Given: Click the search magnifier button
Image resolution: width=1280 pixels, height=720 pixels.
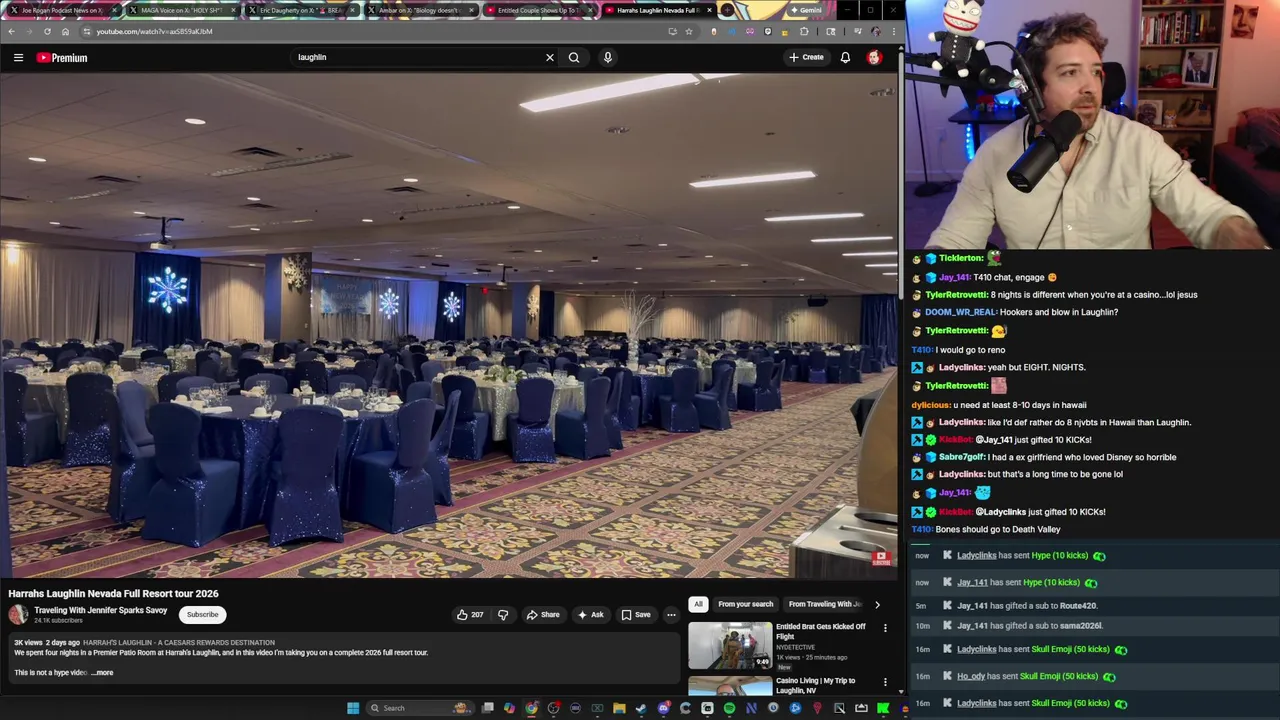Looking at the screenshot, I should pyautogui.click(x=574, y=57).
